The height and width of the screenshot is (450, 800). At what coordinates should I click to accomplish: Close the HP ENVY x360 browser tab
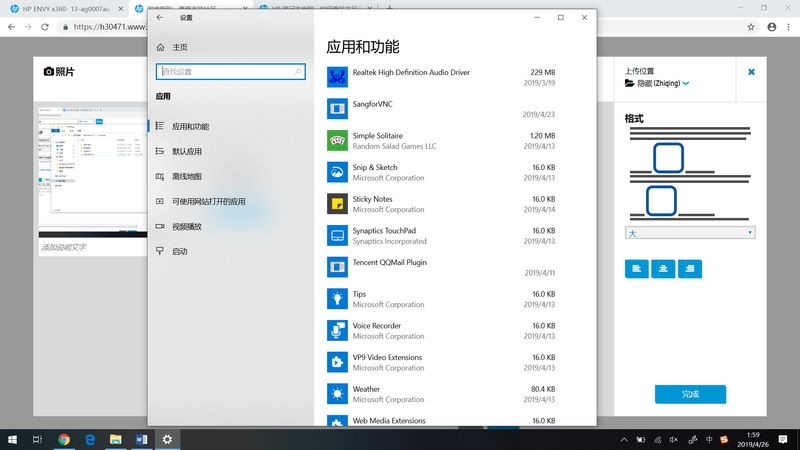coord(120,9)
